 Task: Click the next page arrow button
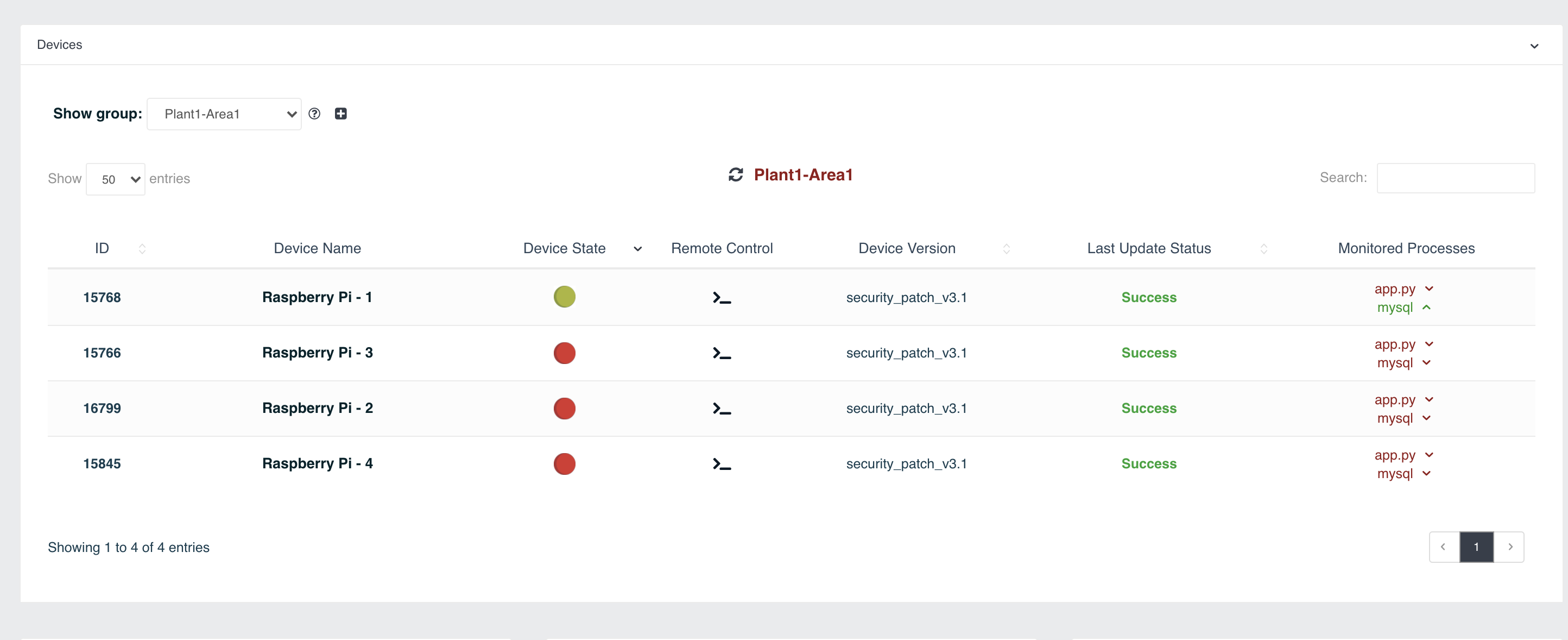pos(1509,547)
